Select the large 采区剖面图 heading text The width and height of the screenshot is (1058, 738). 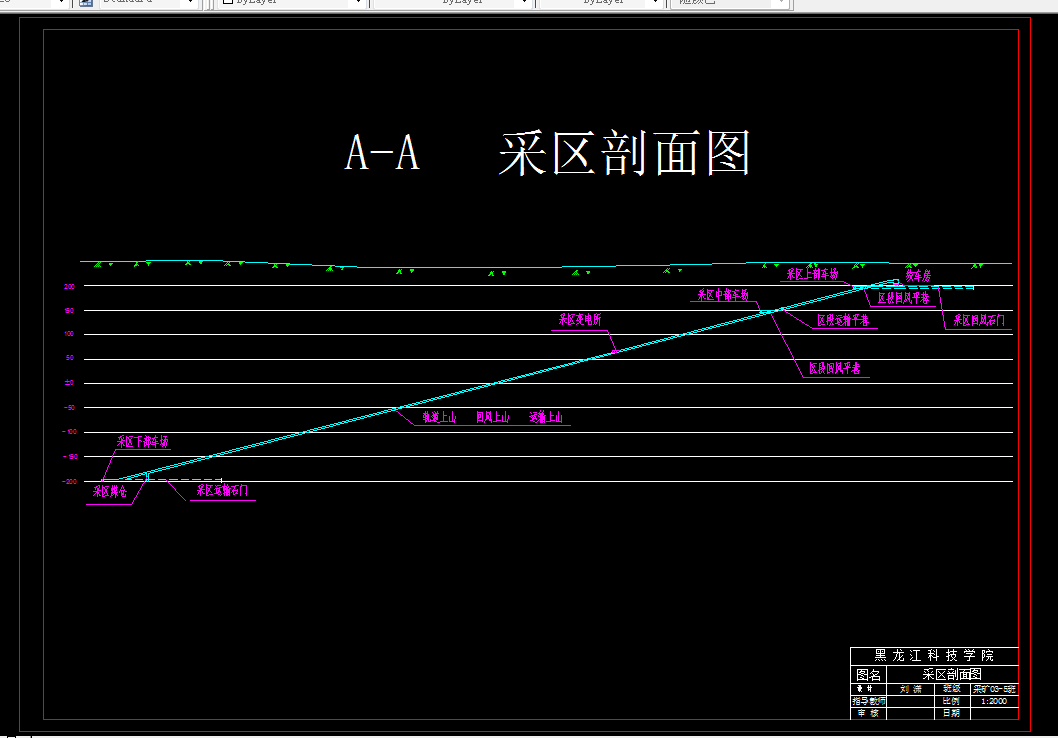pyautogui.click(x=624, y=154)
